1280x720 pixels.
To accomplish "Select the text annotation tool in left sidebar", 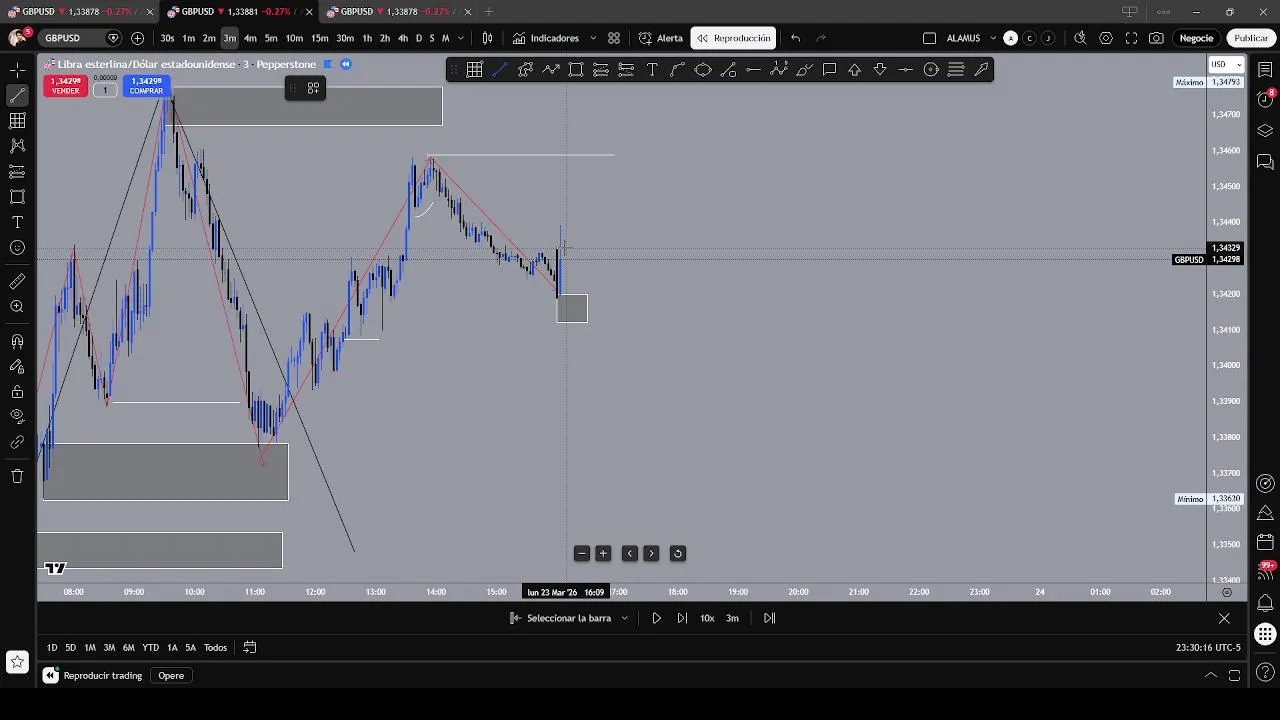I will tap(17, 222).
